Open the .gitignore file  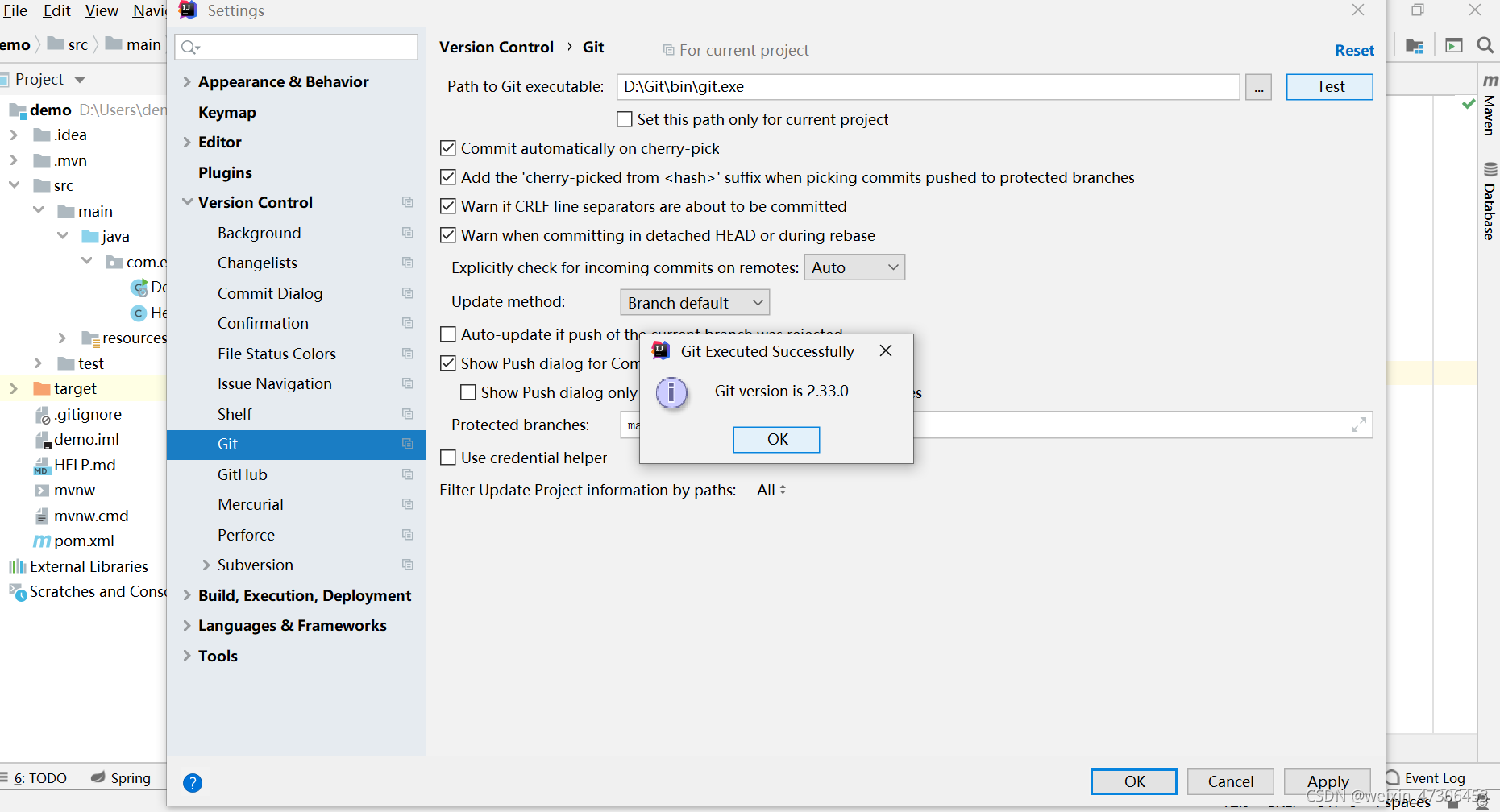[77, 414]
